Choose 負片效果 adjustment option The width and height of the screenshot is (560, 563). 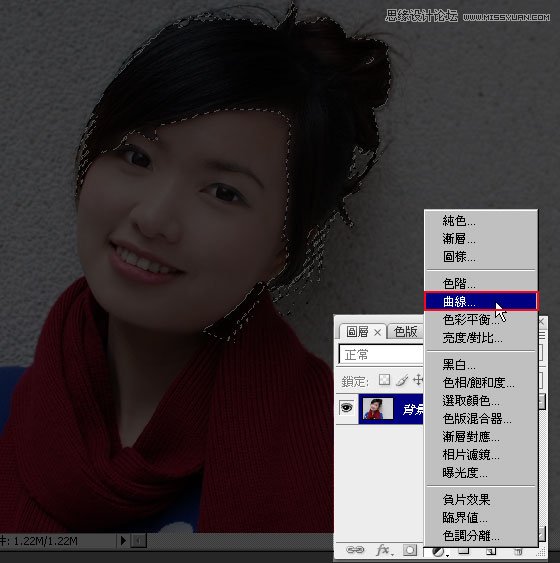[x=481, y=499]
